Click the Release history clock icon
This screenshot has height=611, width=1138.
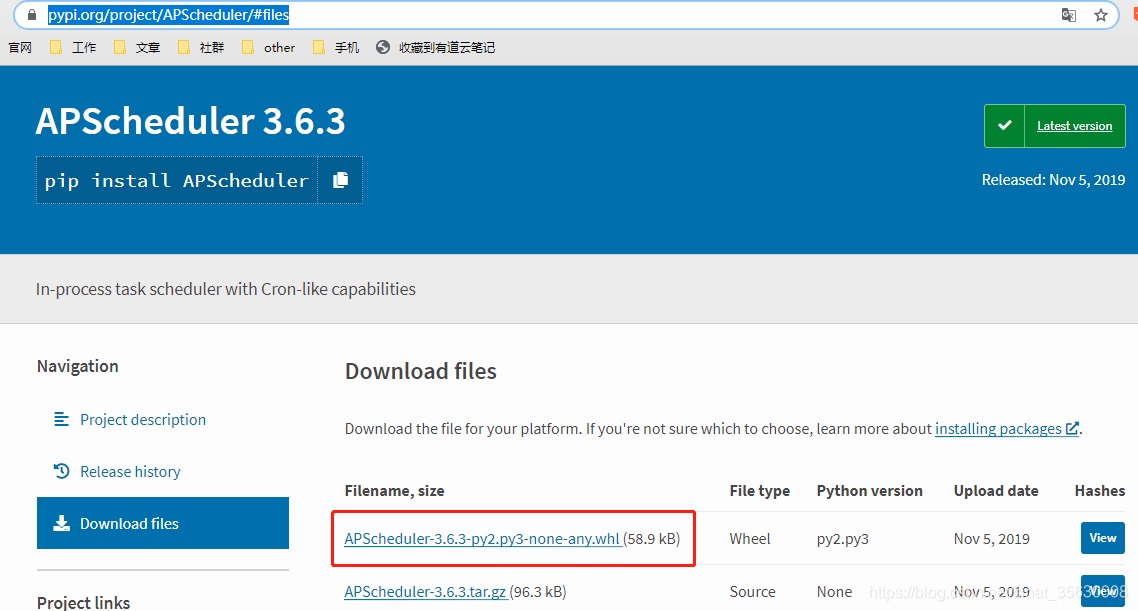click(x=62, y=471)
